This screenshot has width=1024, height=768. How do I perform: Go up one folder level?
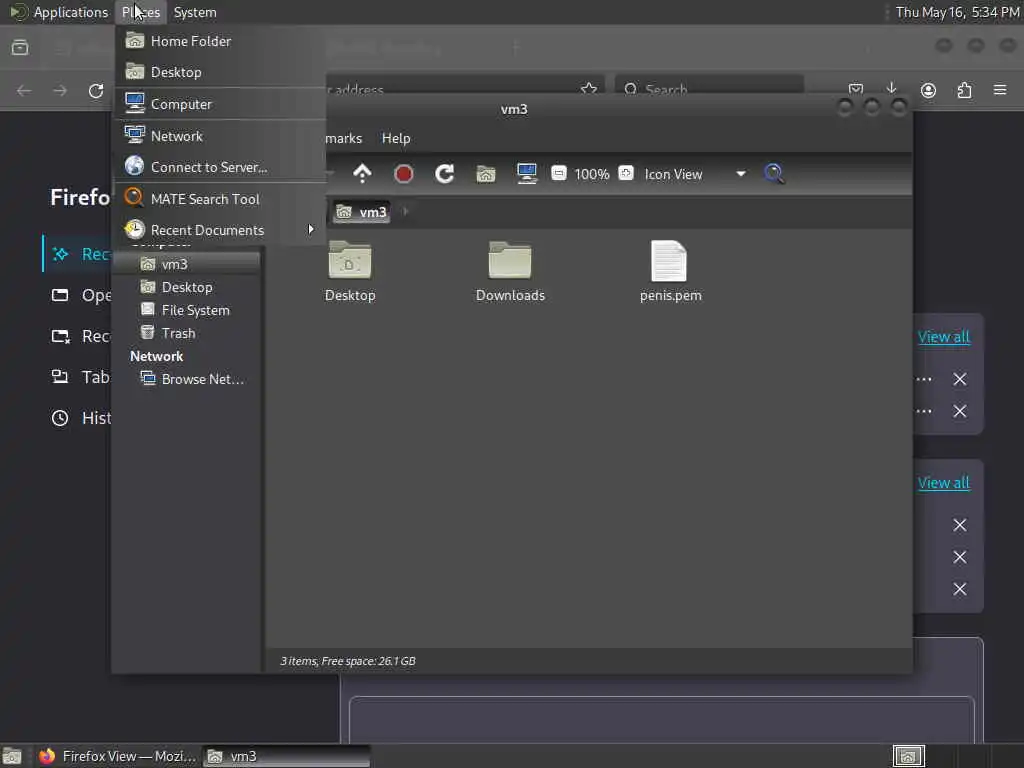point(362,174)
